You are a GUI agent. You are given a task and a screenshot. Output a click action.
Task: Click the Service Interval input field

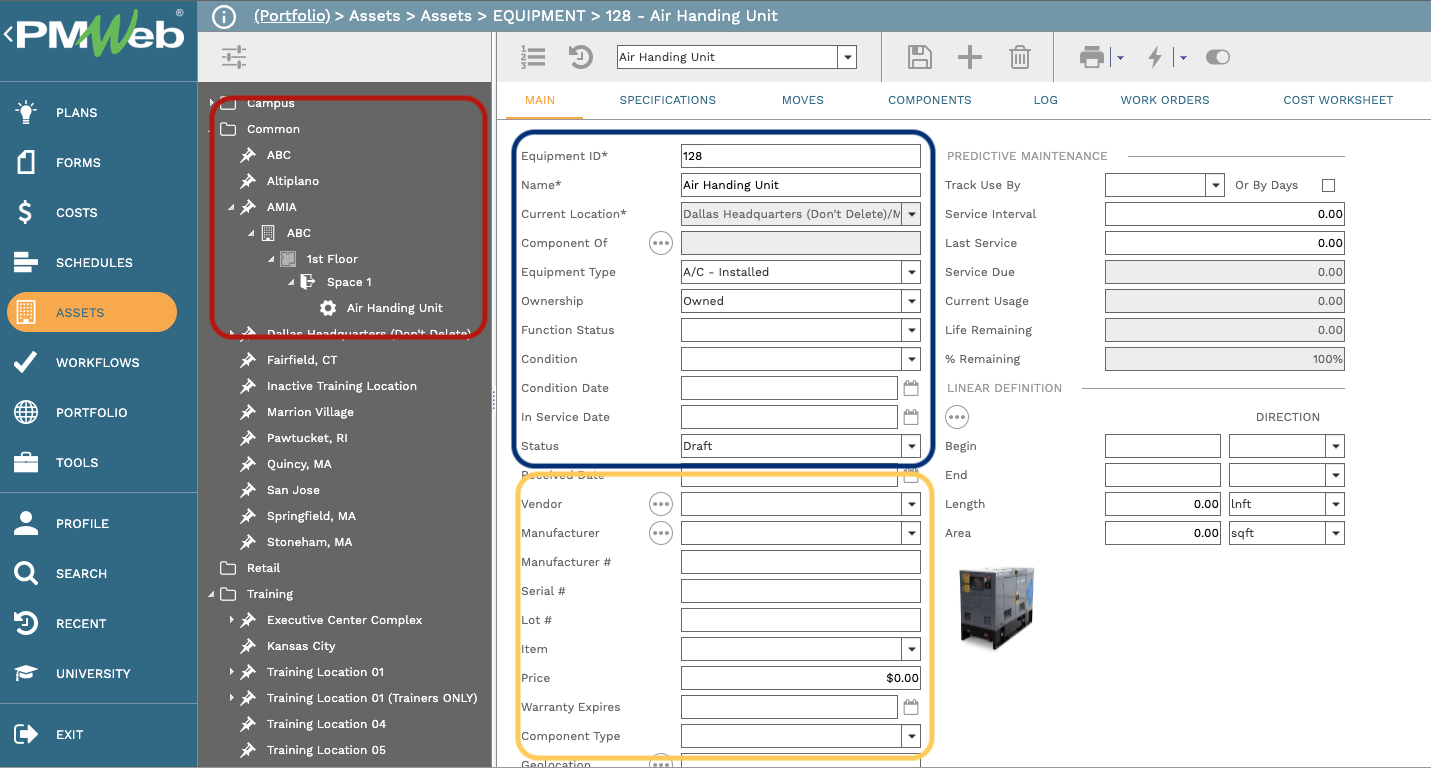coord(1224,214)
